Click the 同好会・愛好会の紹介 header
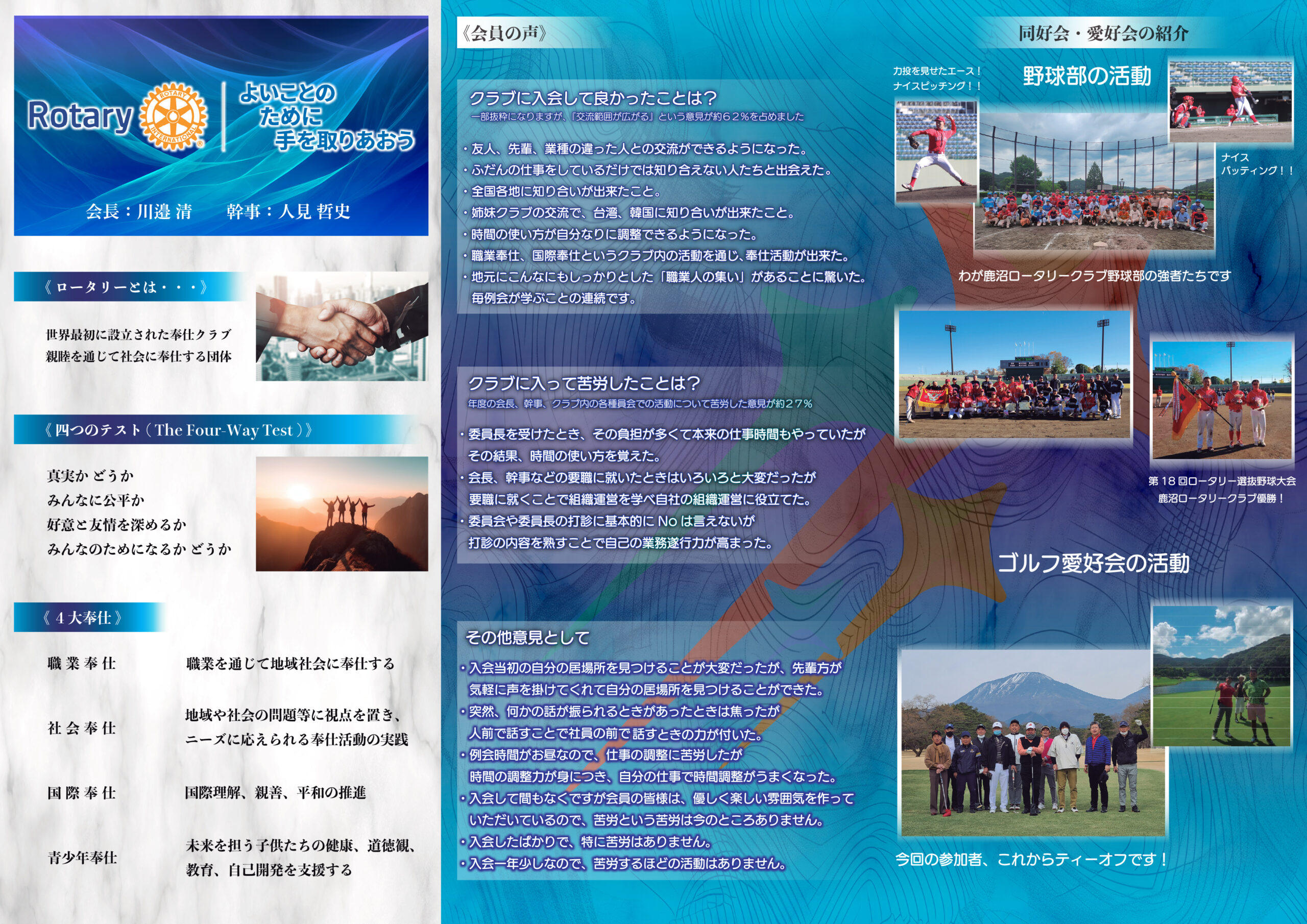The width and height of the screenshot is (1307, 924). pos(1103,33)
